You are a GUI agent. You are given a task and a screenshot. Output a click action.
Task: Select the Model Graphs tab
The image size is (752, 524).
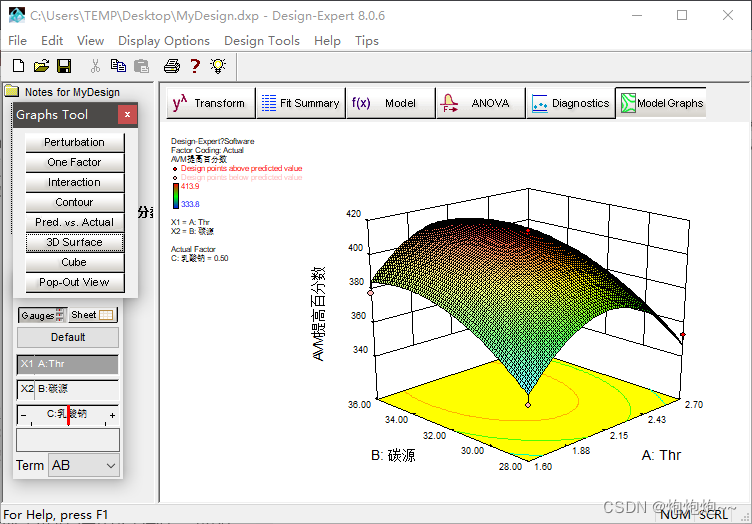[661, 103]
